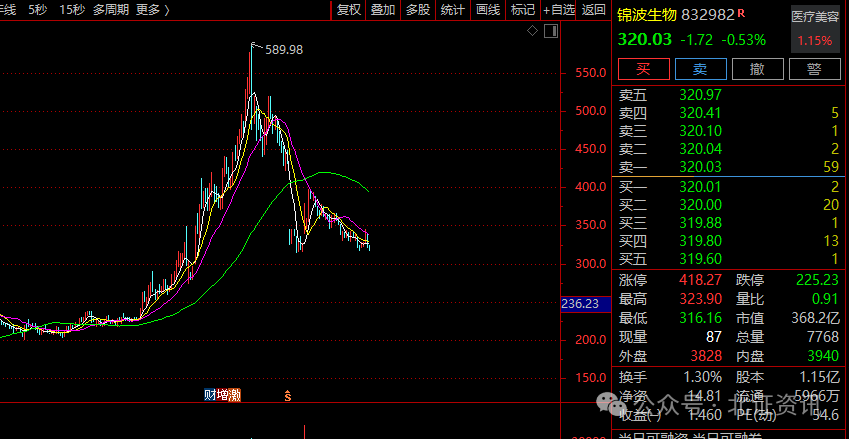Click the 激 event marker below the chart
The width and height of the screenshot is (849, 439).
coord(234,395)
